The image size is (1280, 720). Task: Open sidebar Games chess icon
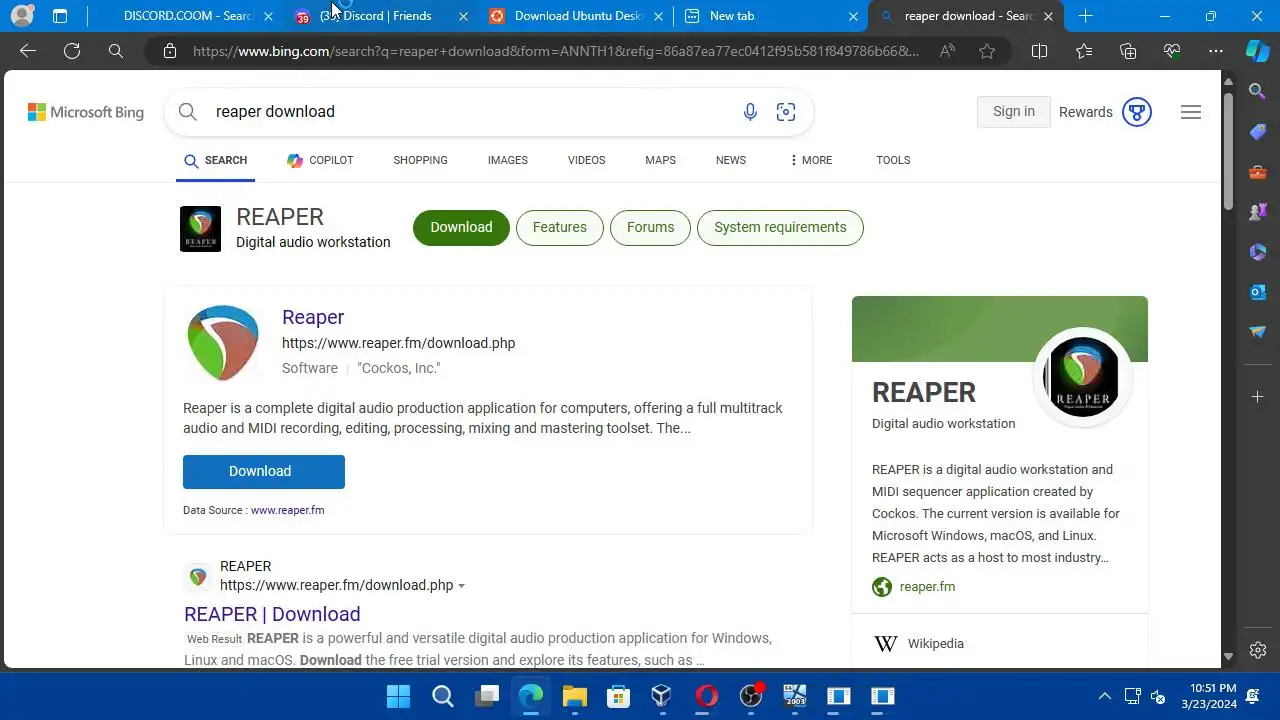tap(1258, 211)
